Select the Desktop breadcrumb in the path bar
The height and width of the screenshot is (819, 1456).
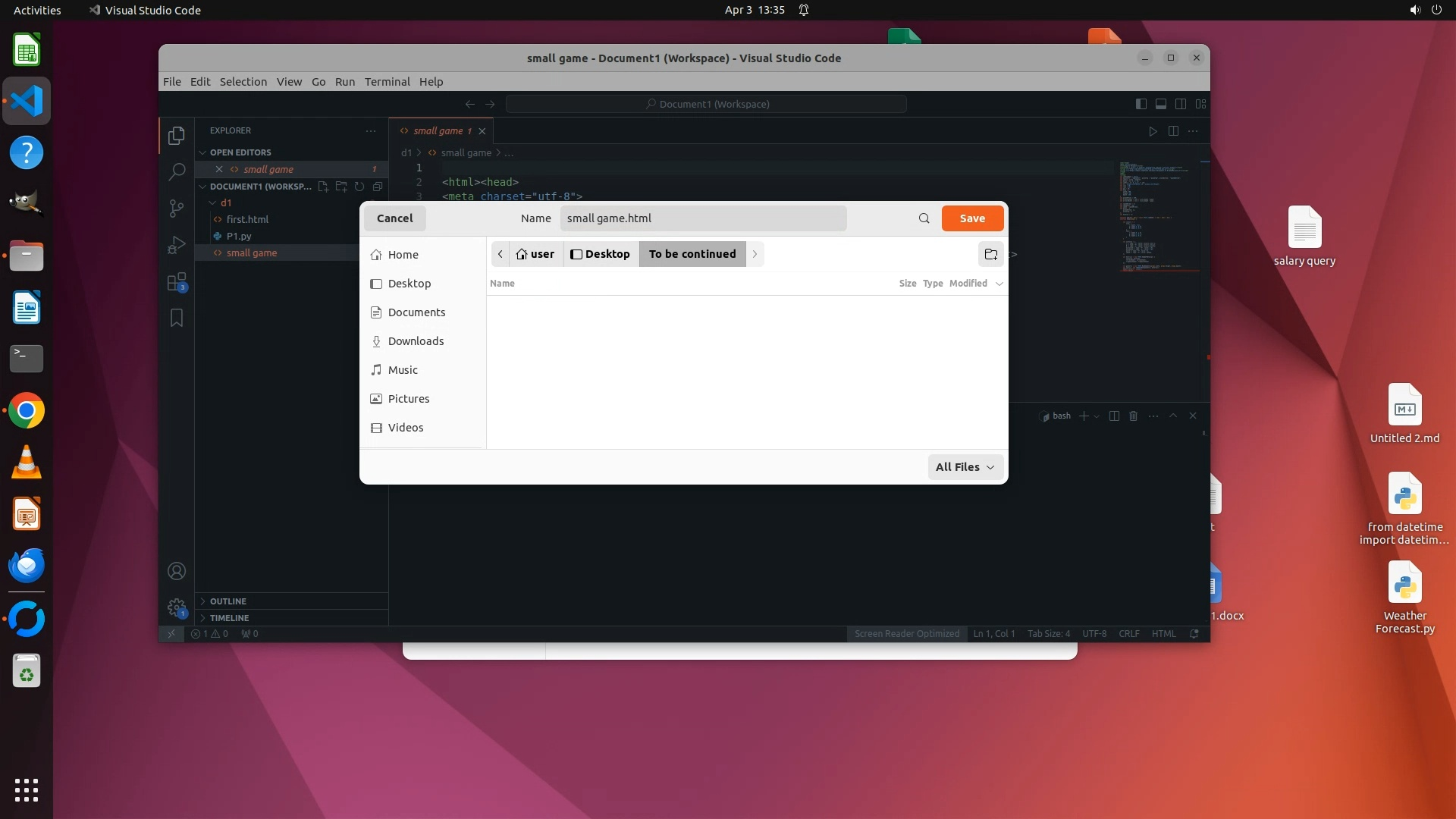(601, 254)
